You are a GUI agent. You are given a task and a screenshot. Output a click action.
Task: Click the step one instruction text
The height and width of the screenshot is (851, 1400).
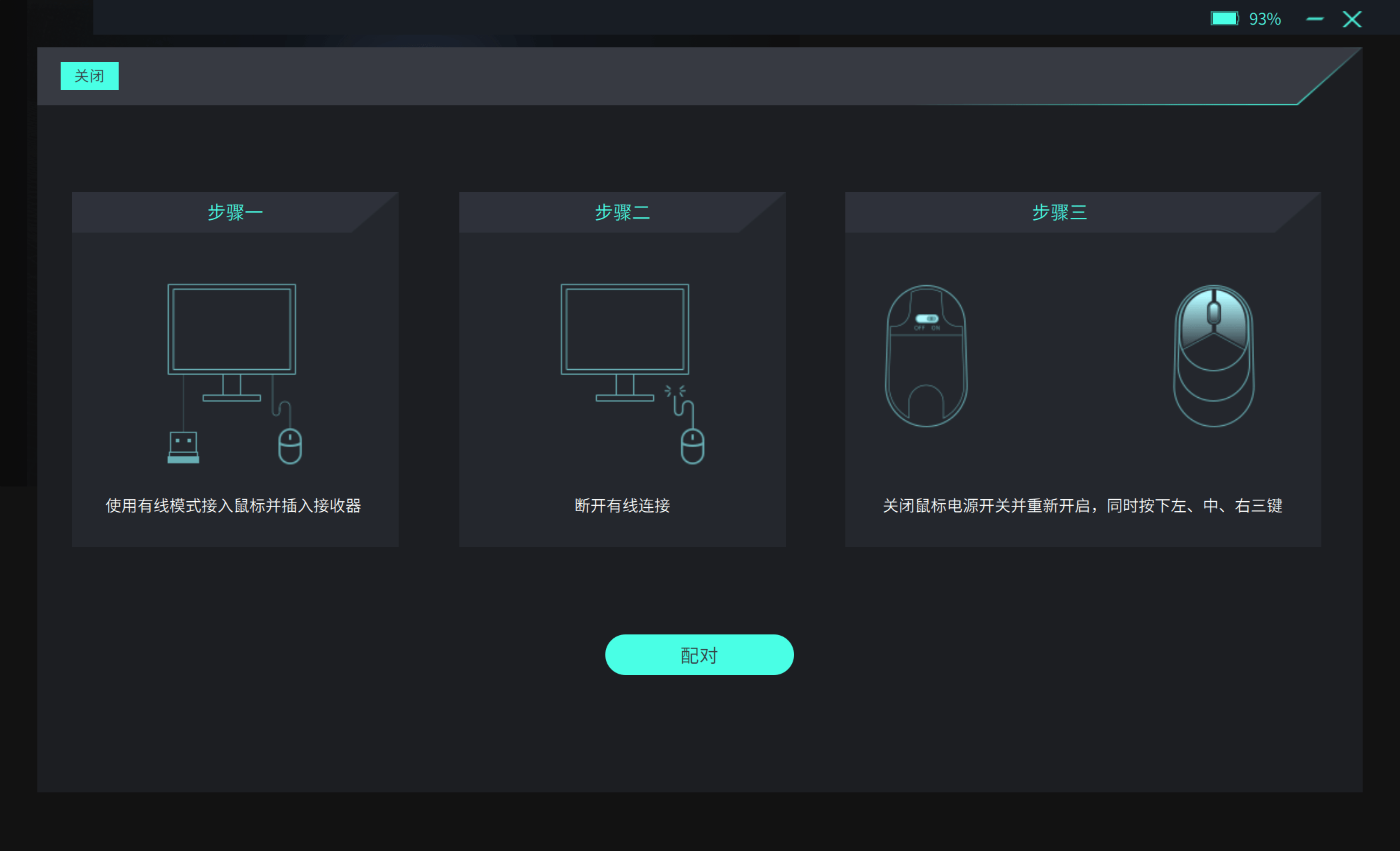click(x=234, y=506)
